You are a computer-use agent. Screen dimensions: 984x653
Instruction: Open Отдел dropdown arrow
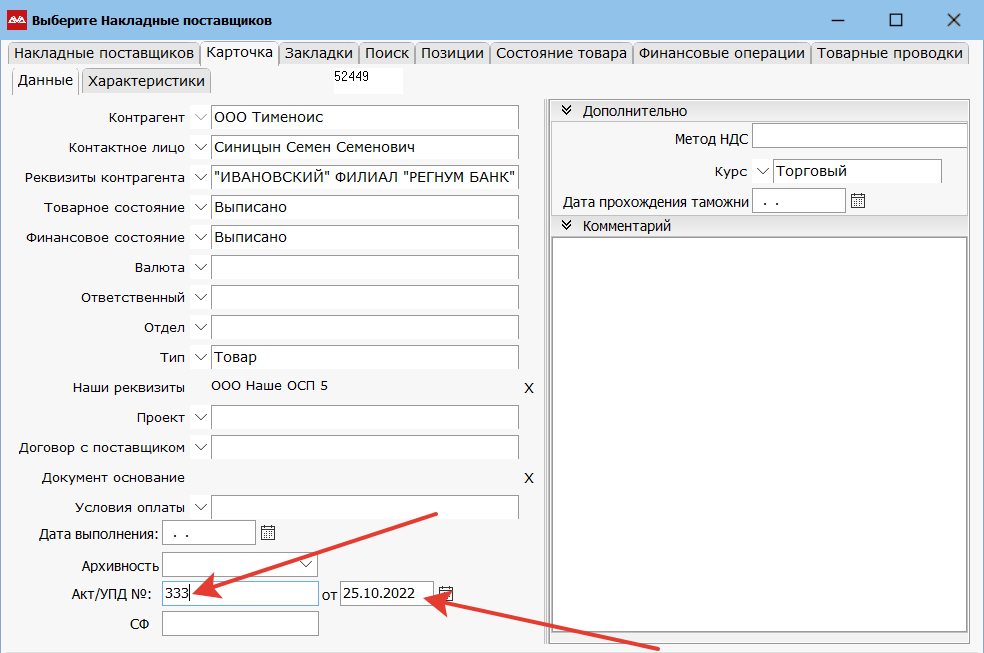[x=200, y=327]
